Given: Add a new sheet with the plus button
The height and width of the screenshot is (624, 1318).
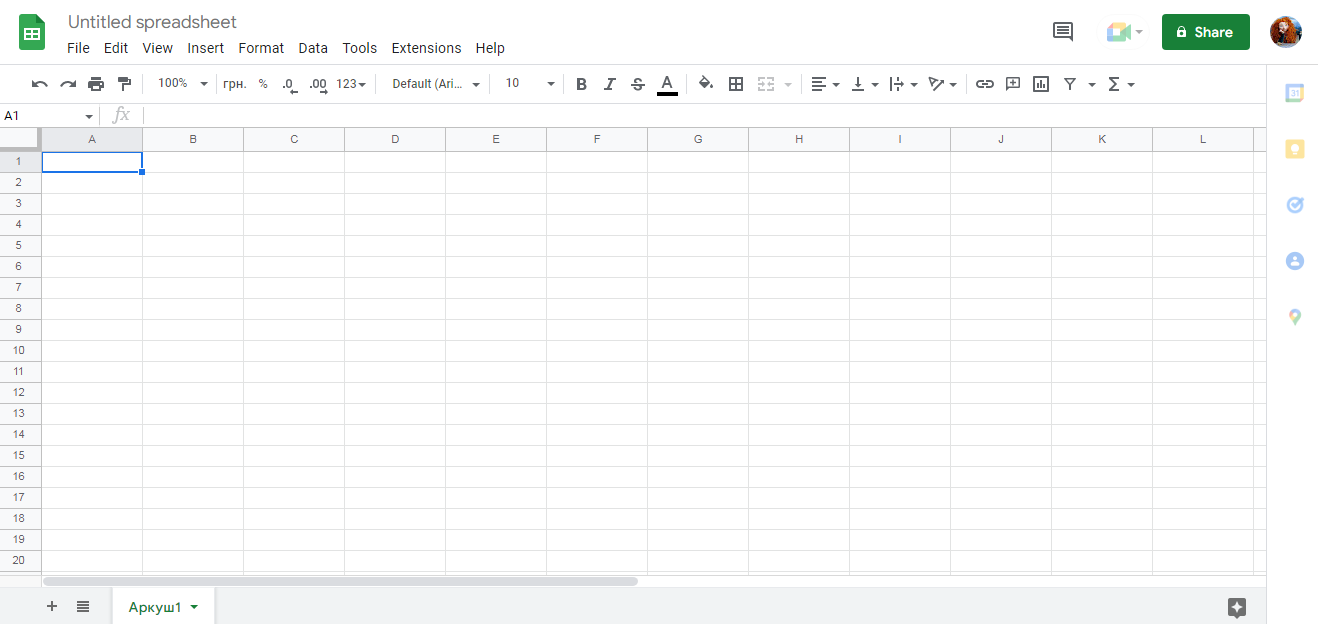Looking at the screenshot, I should pyautogui.click(x=51, y=606).
